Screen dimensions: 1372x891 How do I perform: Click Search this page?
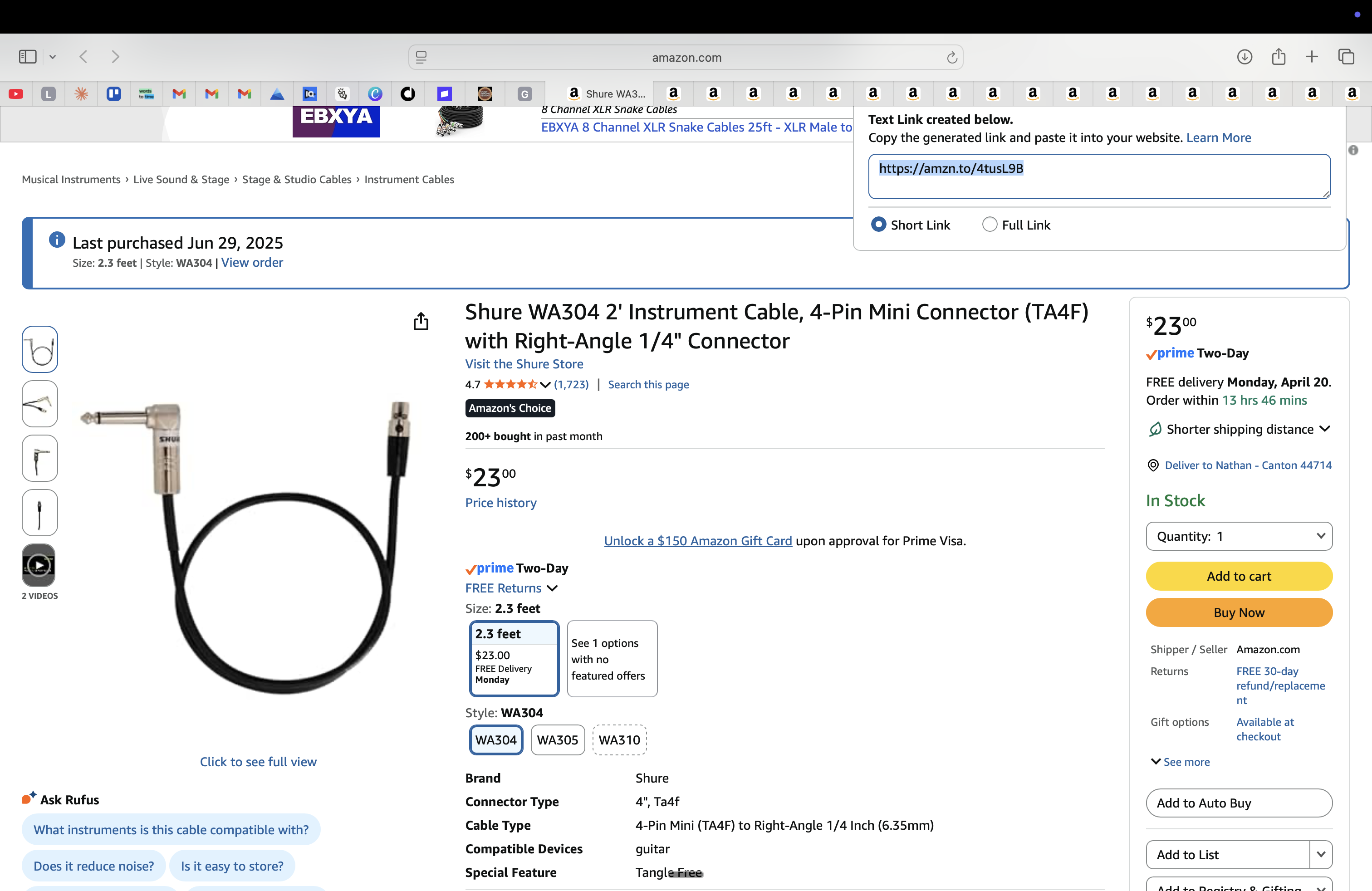[x=648, y=384]
